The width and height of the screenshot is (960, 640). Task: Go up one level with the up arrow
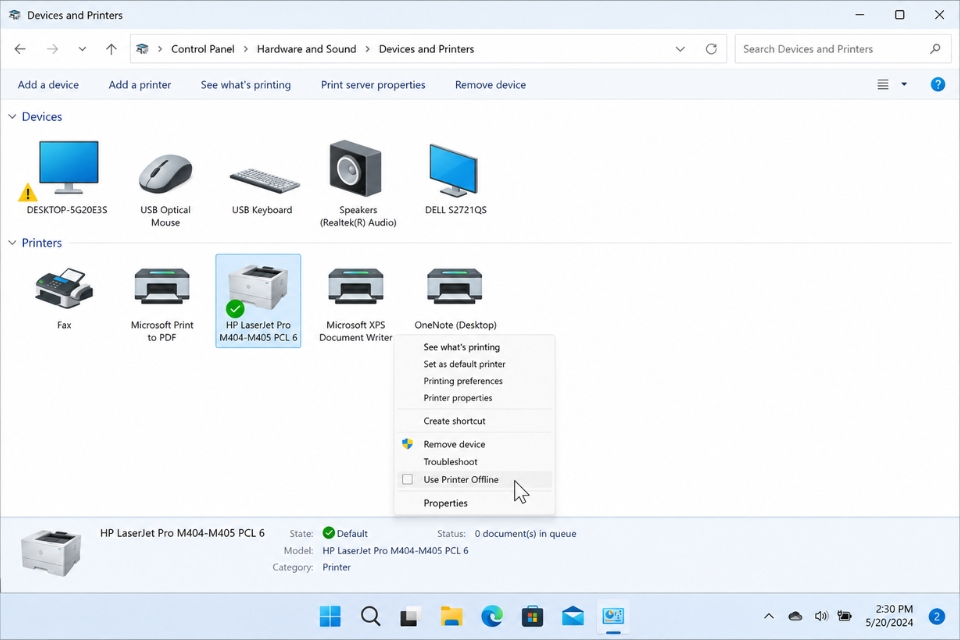click(x=111, y=49)
